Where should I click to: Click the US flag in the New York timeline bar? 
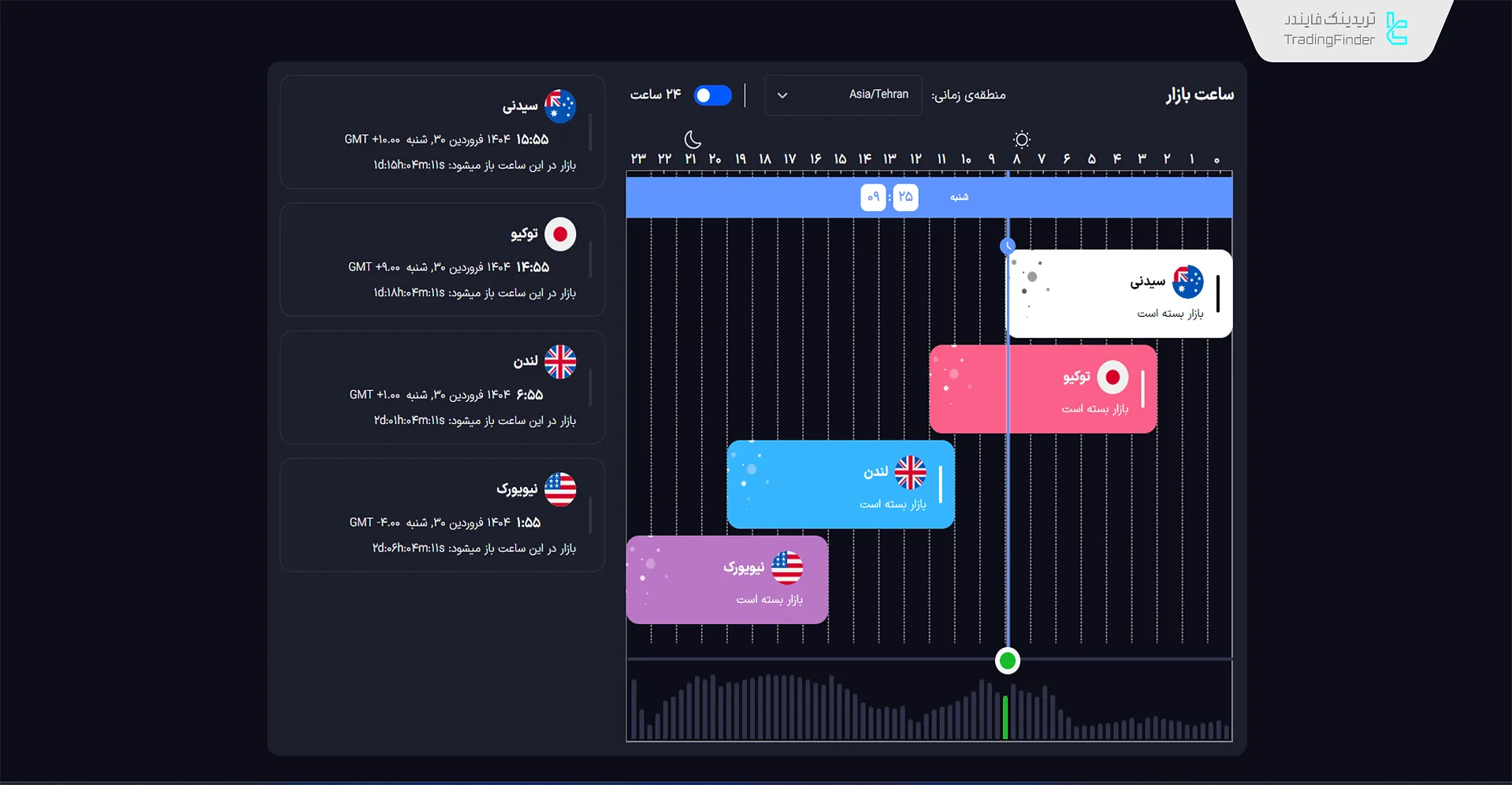(x=786, y=568)
